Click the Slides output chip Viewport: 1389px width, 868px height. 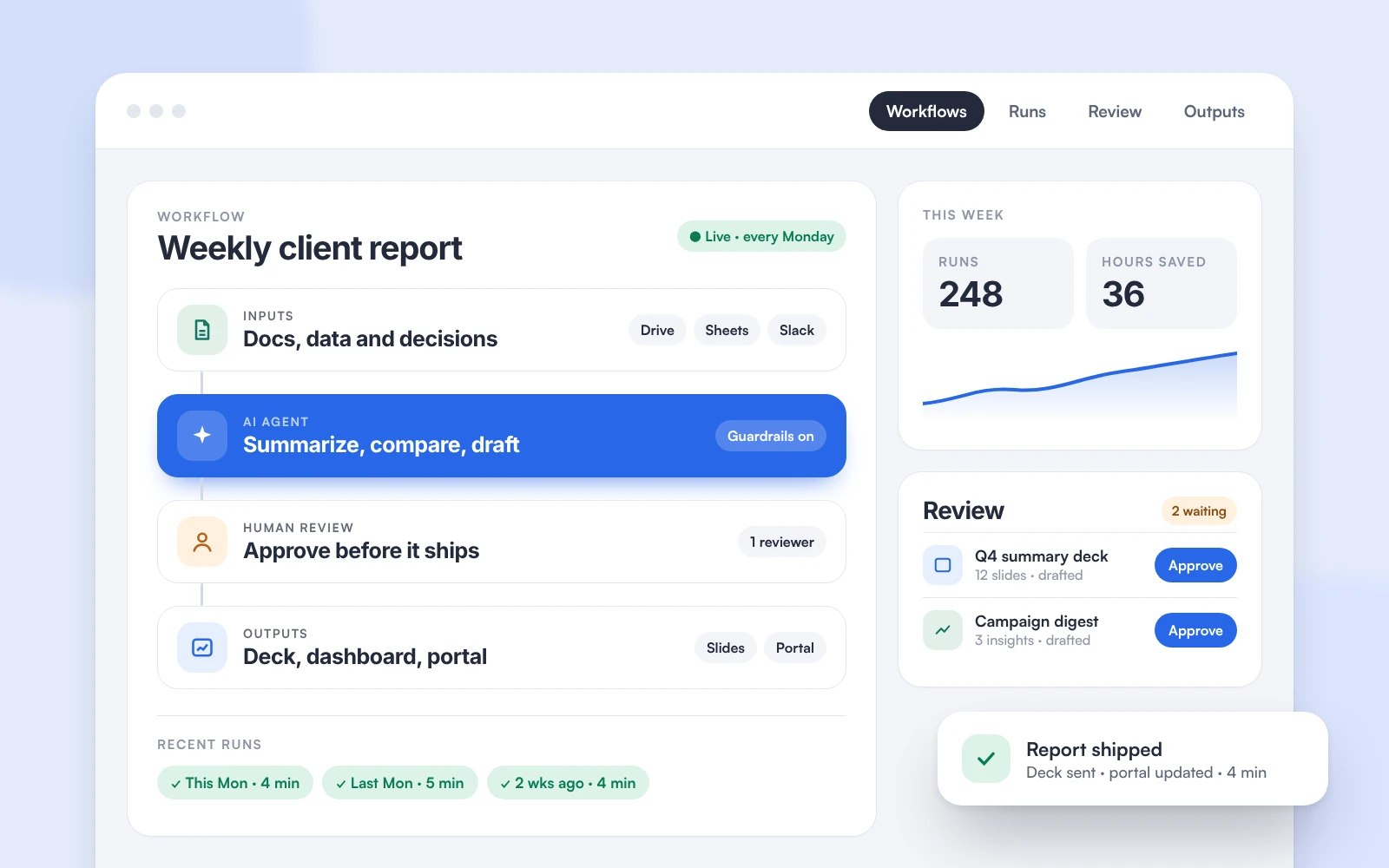click(726, 648)
